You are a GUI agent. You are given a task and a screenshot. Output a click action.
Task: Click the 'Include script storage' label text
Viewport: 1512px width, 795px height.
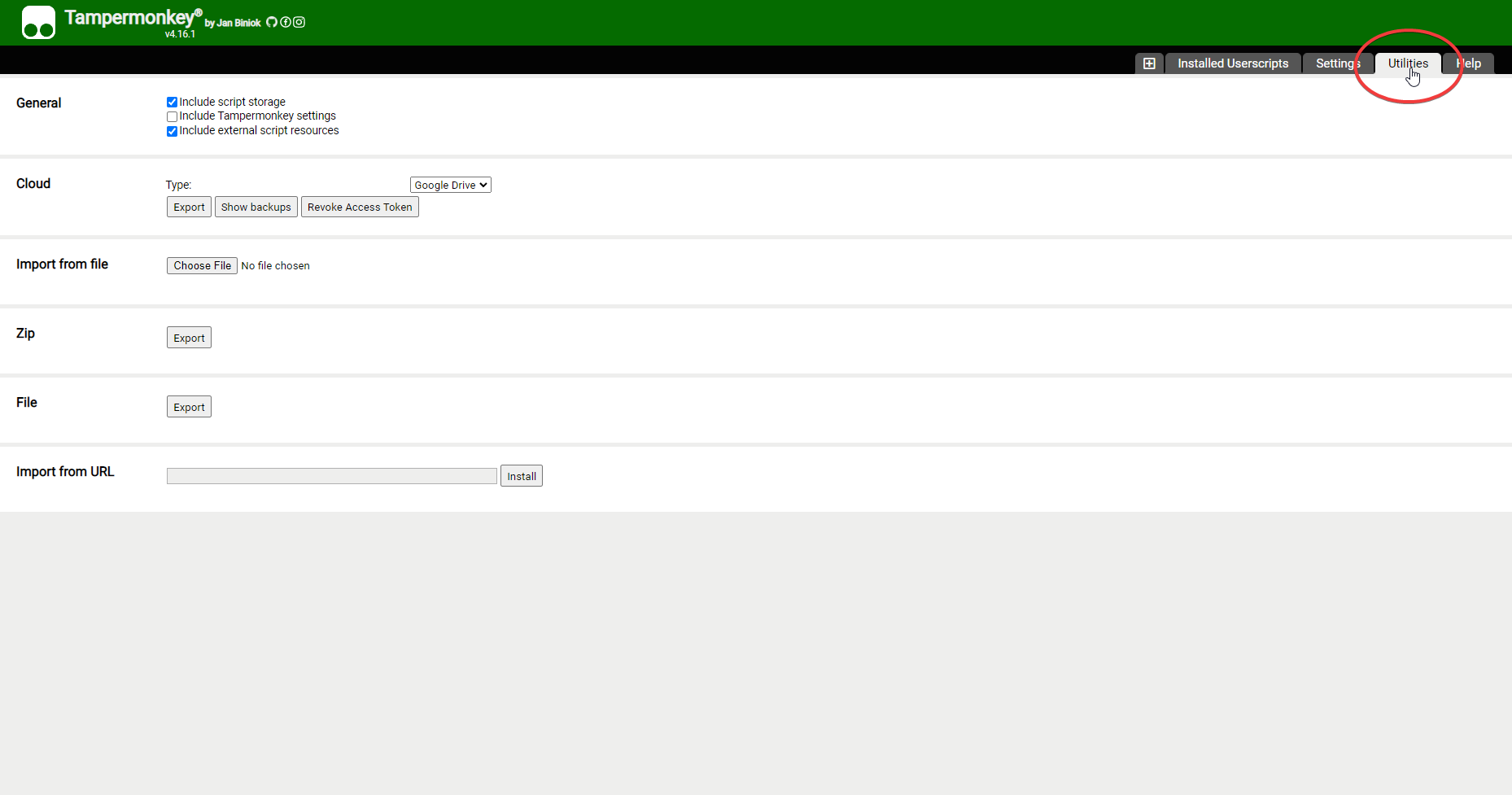point(232,103)
